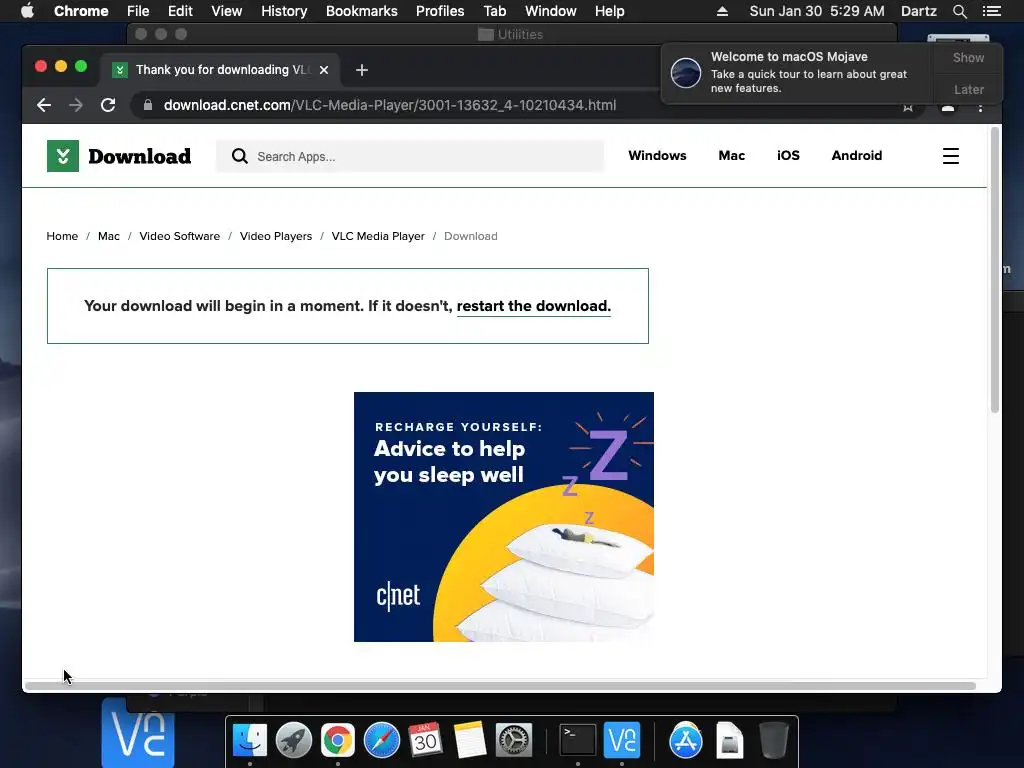This screenshot has width=1024, height=768.
Task: Click the eject icon in menu bar
Action: point(722,11)
